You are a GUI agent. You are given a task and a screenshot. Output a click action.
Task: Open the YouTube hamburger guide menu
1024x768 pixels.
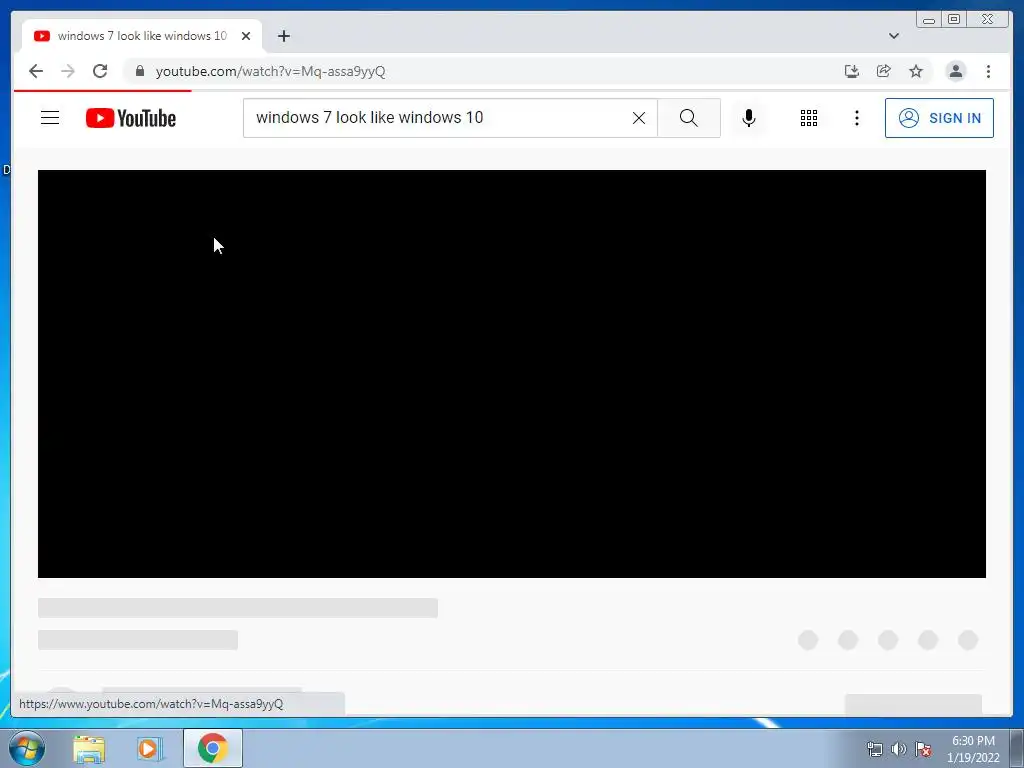(50, 118)
